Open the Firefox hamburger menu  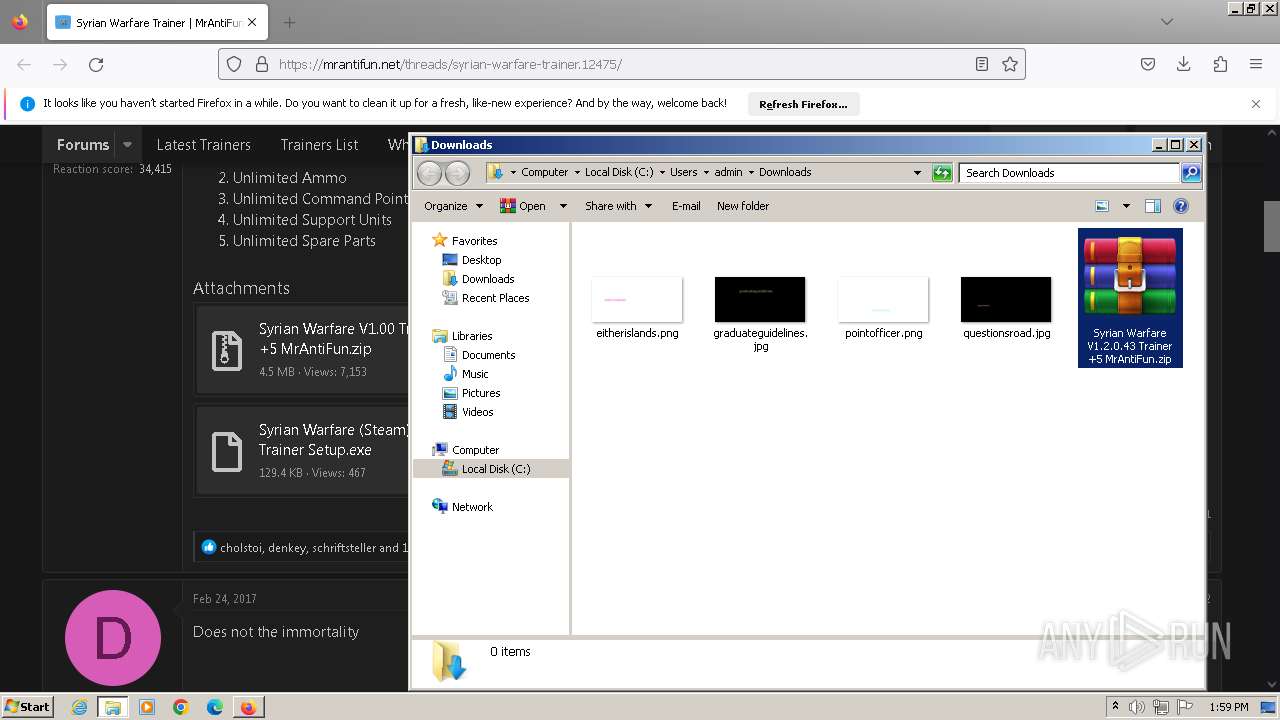coord(1256,64)
